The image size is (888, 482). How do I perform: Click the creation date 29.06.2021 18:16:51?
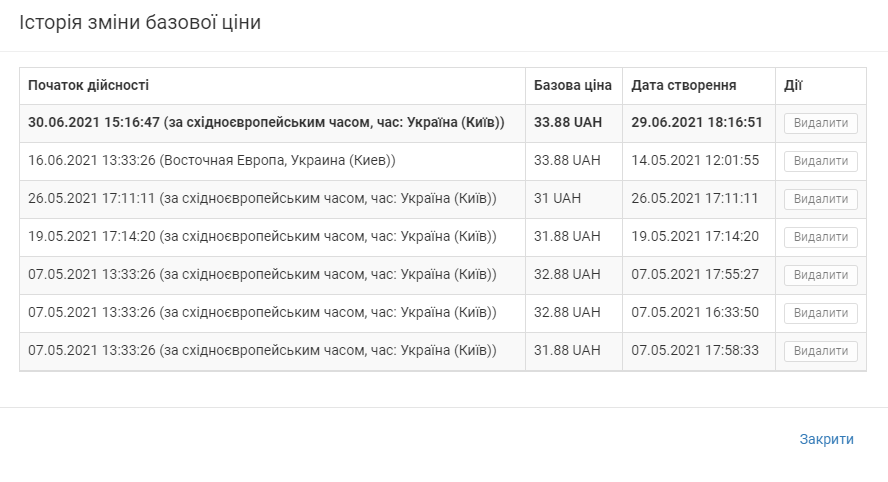(x=697, y=123)
